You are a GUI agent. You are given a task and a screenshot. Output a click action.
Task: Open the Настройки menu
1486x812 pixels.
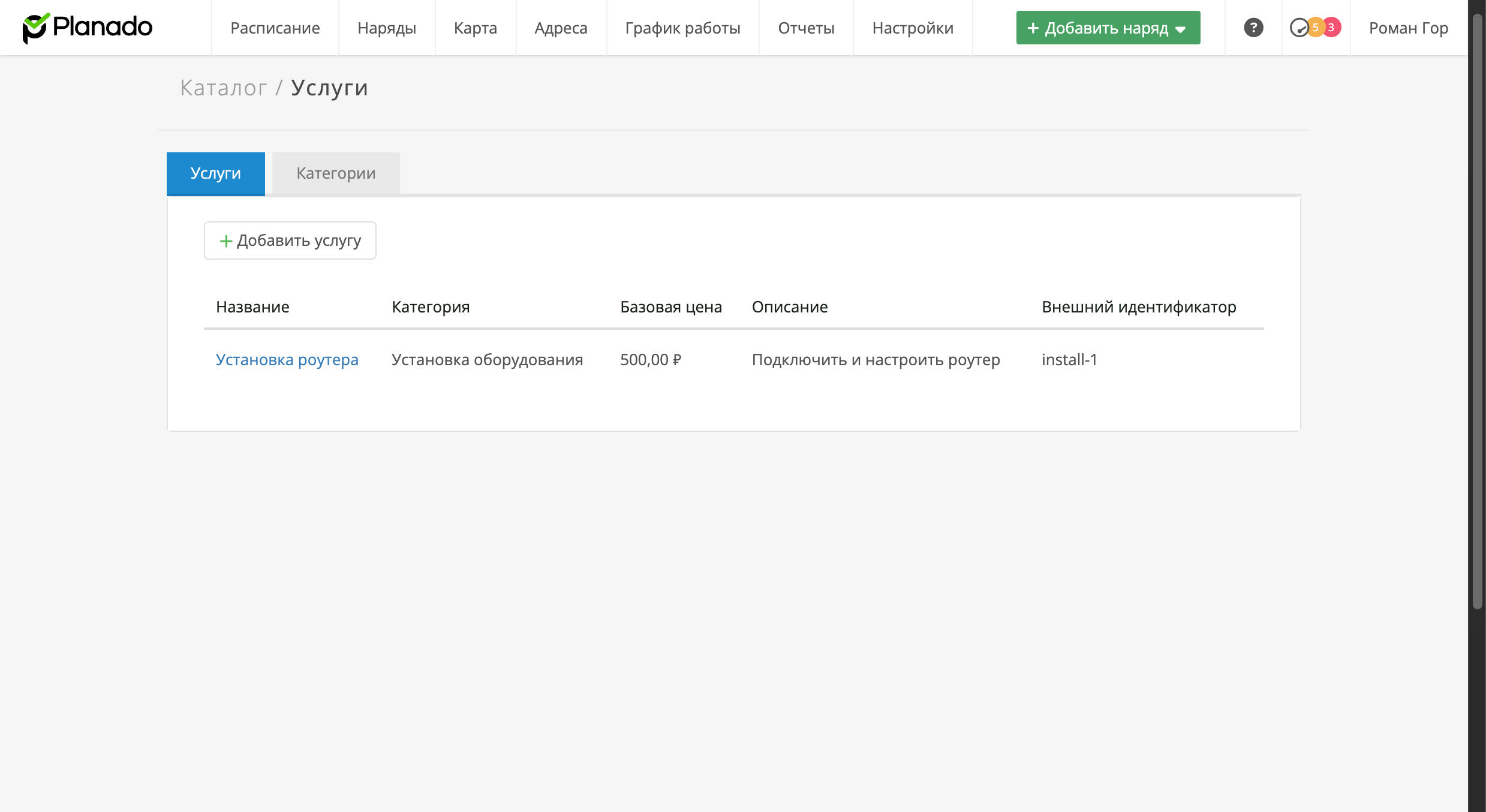tap(913, 28)
